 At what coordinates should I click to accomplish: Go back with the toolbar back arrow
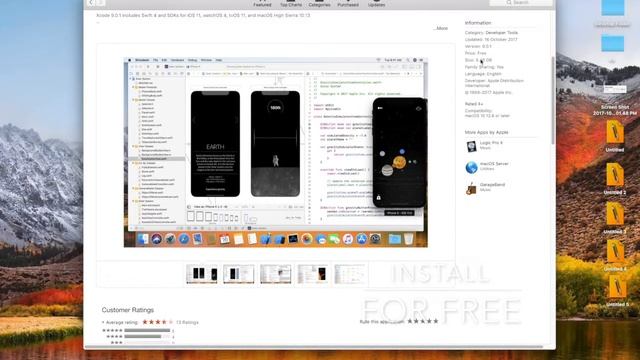[x=91, y=3]
